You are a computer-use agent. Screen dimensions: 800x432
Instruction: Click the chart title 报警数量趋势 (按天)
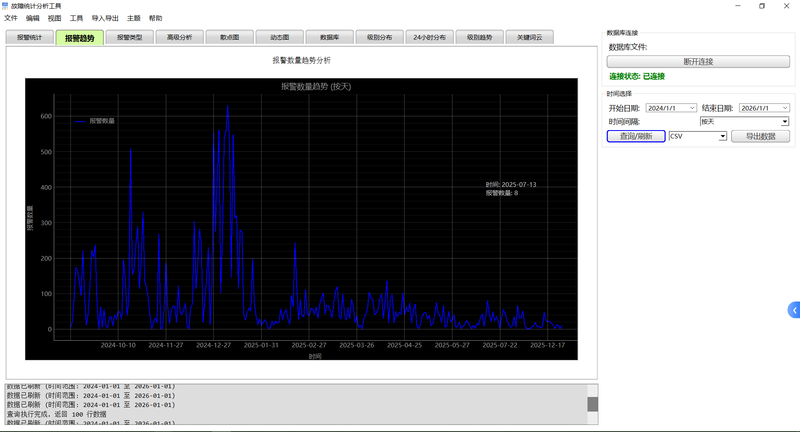point(316,87)
